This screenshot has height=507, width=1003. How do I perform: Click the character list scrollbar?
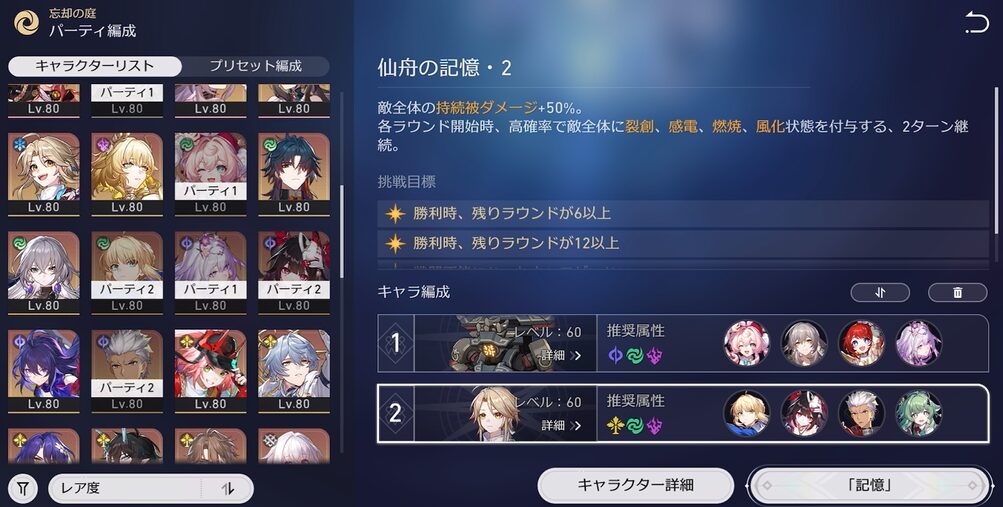pos(343,232)
